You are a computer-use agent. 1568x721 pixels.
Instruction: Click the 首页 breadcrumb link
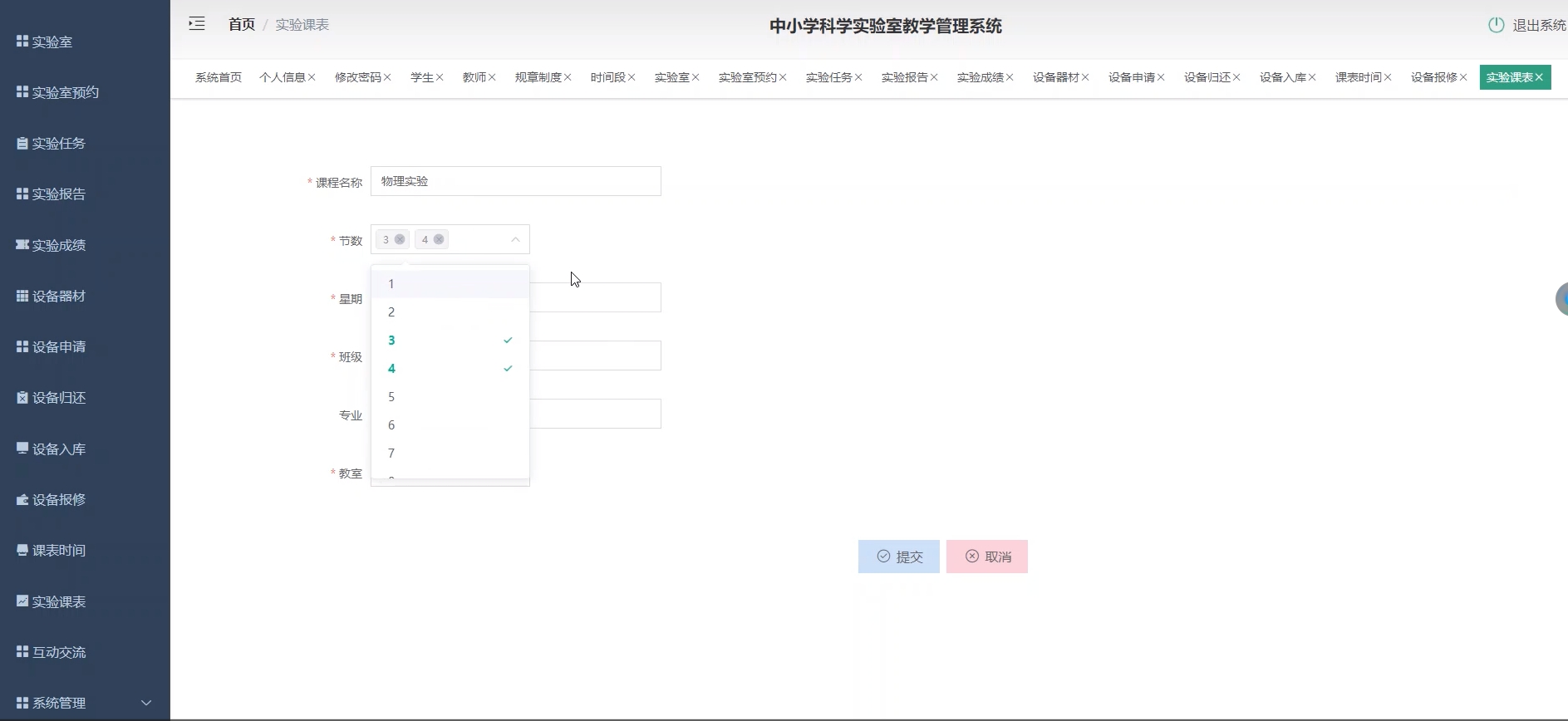(241, 25)
